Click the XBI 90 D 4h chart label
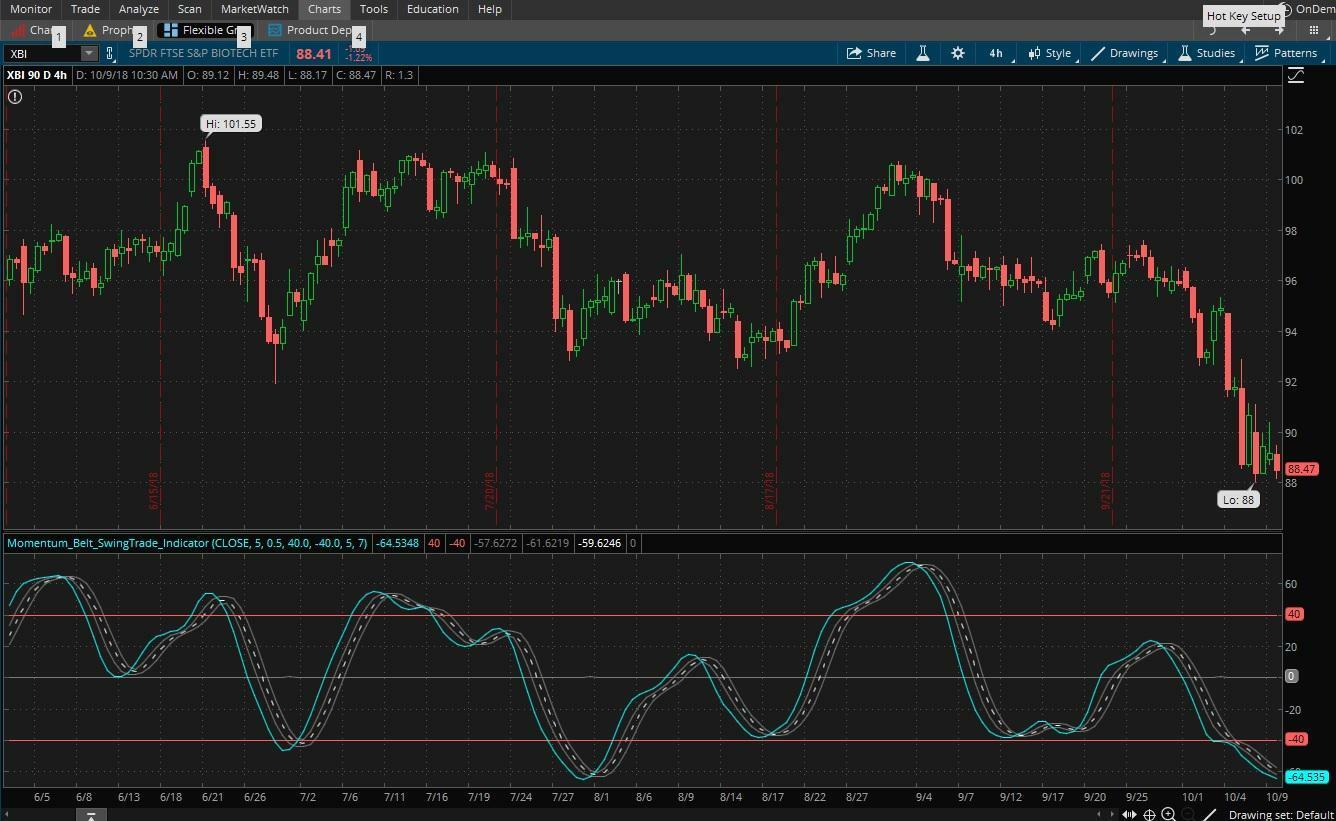The width and height of the screenshot is (1336, 821). coord(37,75)
